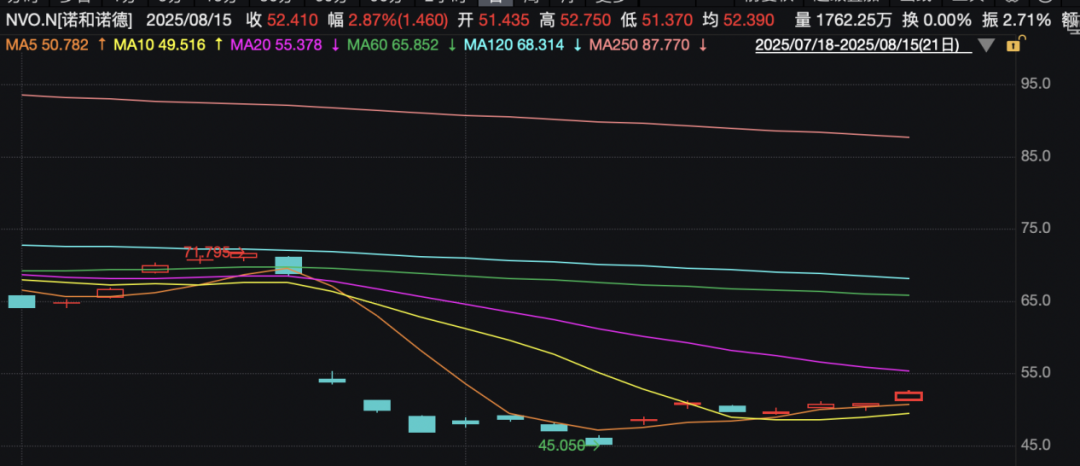The image size is (1080, 466).
Task: Click the 2025/07/18-2025/08/15(21日) date range link
Action: (x=862, y=46)
